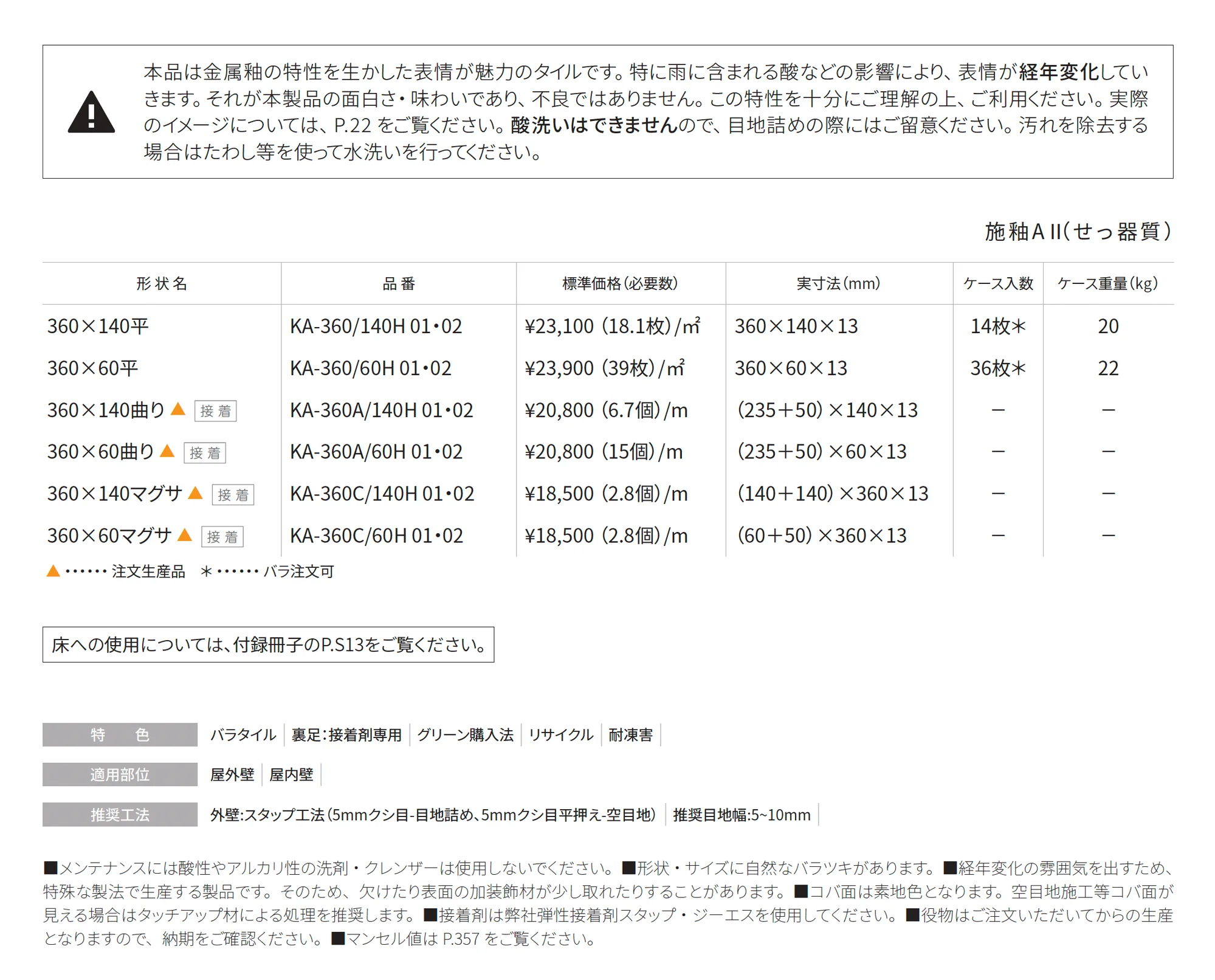Viewport: 1215px width, 980px height.
Task: Click the 屋外壁 application tag
Action: (x=232, y=775)
